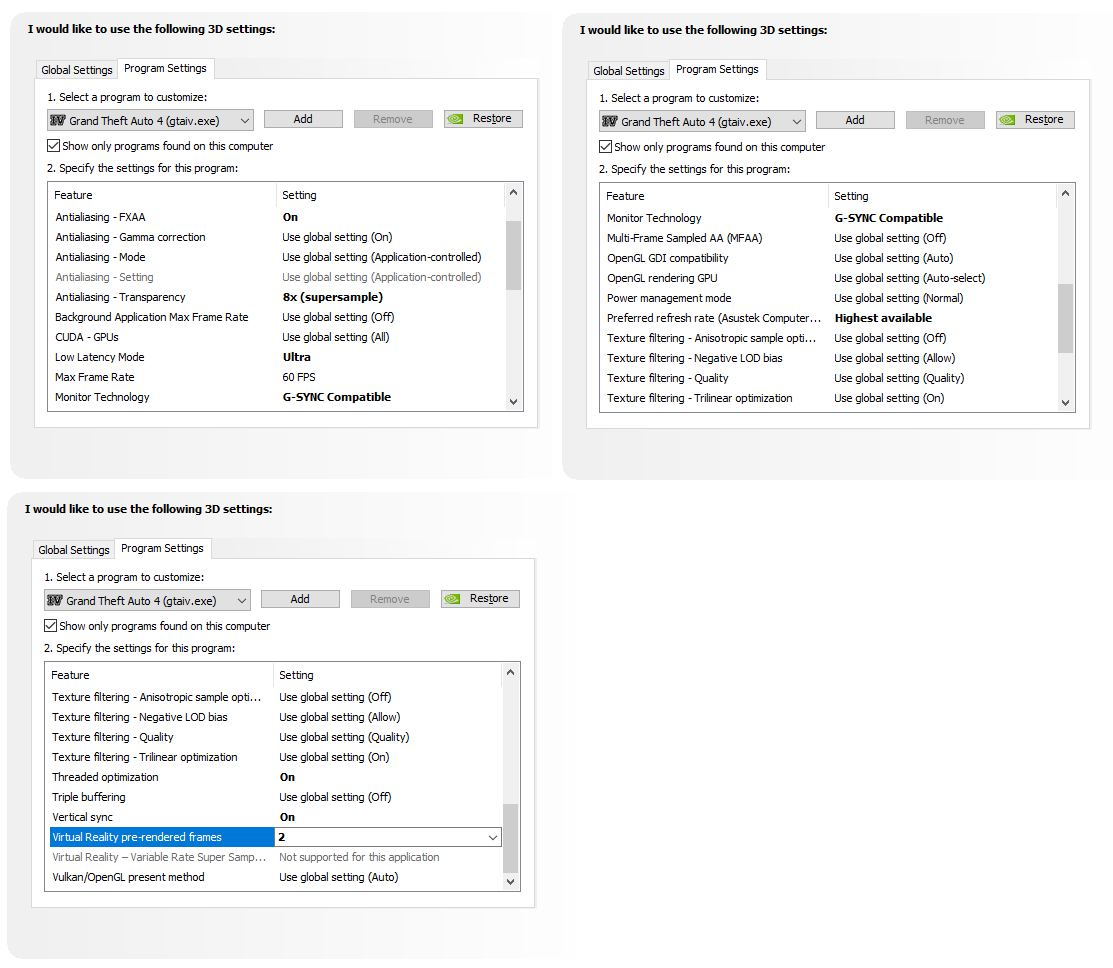Open program dropdown arrow in top-left panel
The width and height of the screenshot is (1113, 968).
point(244,121)
